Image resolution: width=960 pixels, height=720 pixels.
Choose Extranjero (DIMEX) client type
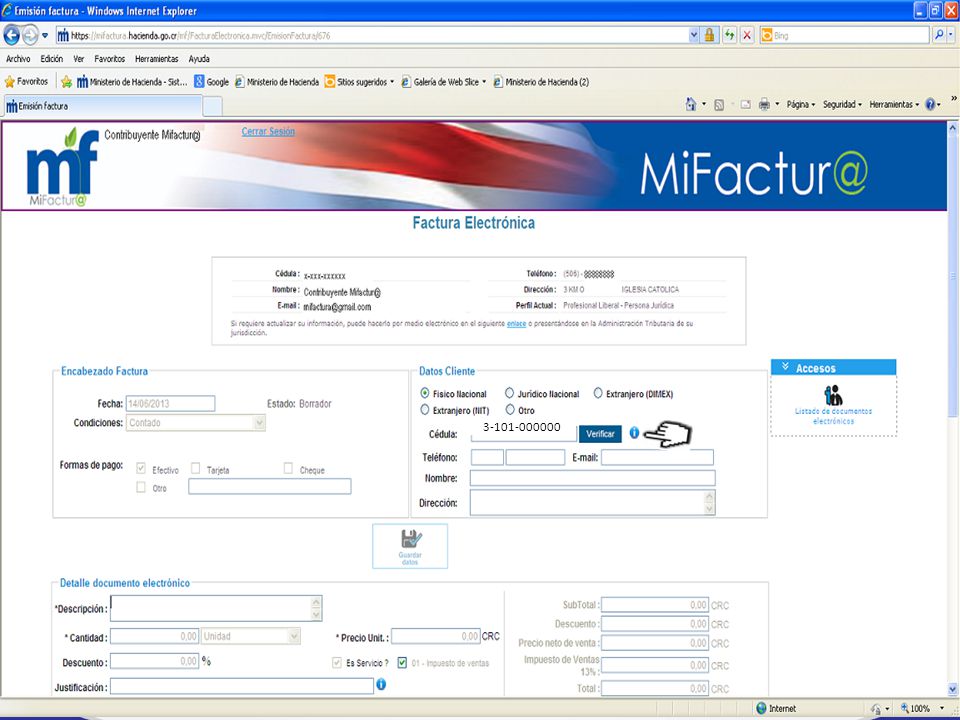pyautogui.click(x=598, y=393)
